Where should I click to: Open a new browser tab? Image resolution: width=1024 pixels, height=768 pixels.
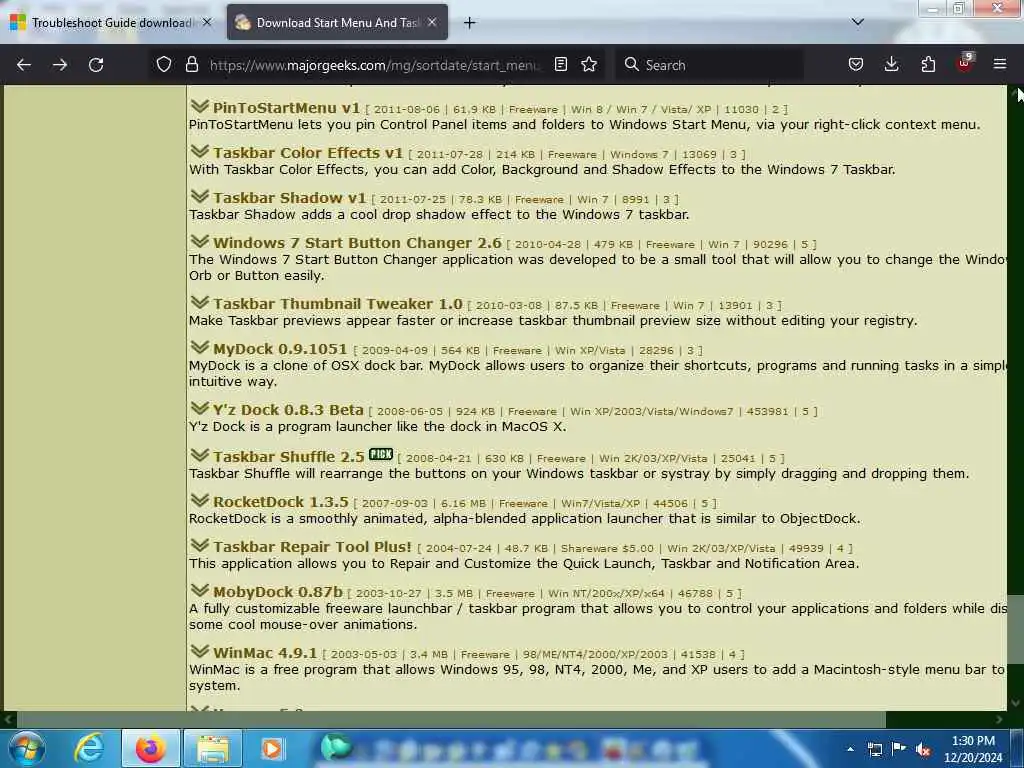pyautogui.click(x=470, y=23)
